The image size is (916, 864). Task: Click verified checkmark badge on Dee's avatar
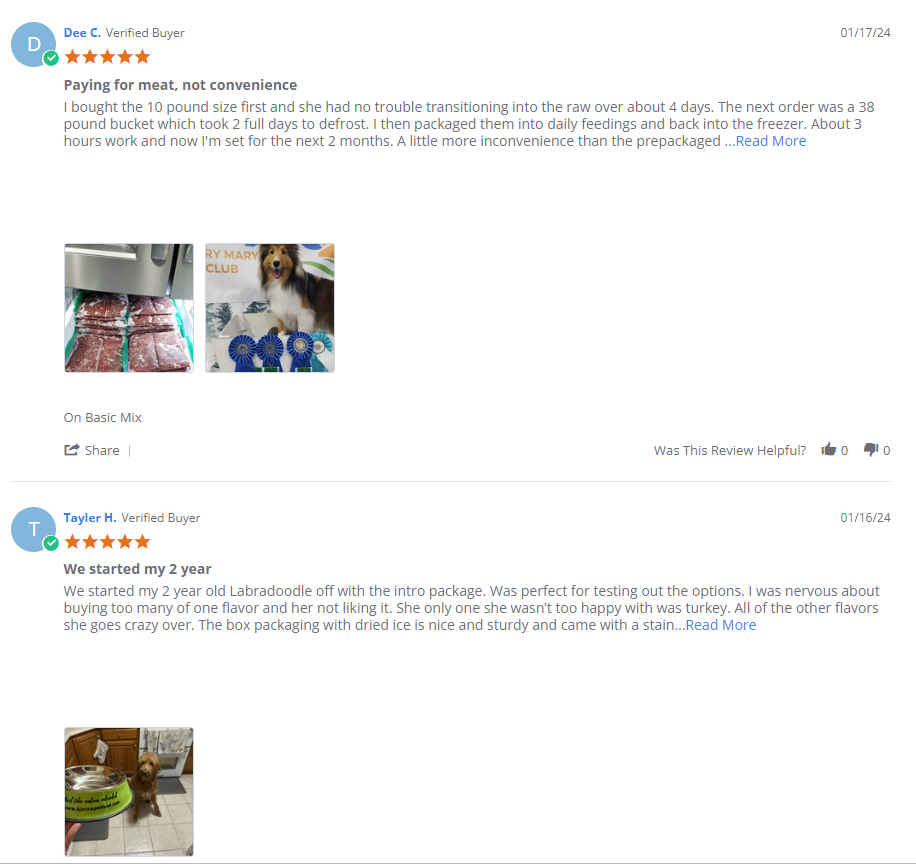tap(51, 58)
